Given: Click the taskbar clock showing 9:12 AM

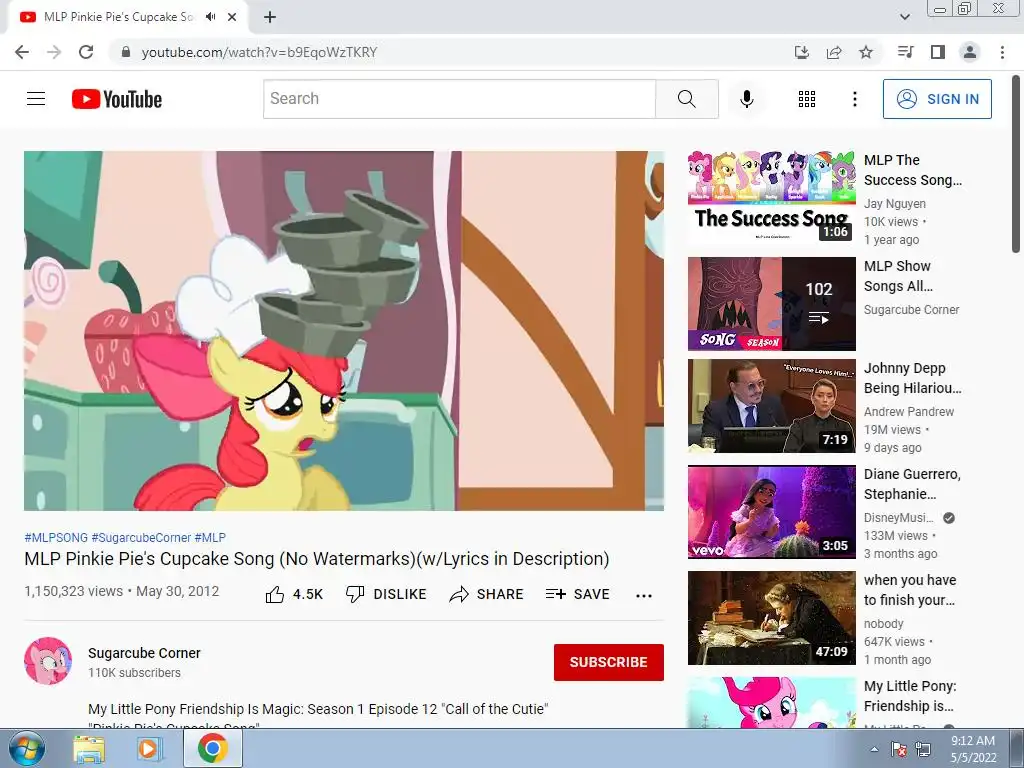Looking at the screenshot, I should click(973, 749).
